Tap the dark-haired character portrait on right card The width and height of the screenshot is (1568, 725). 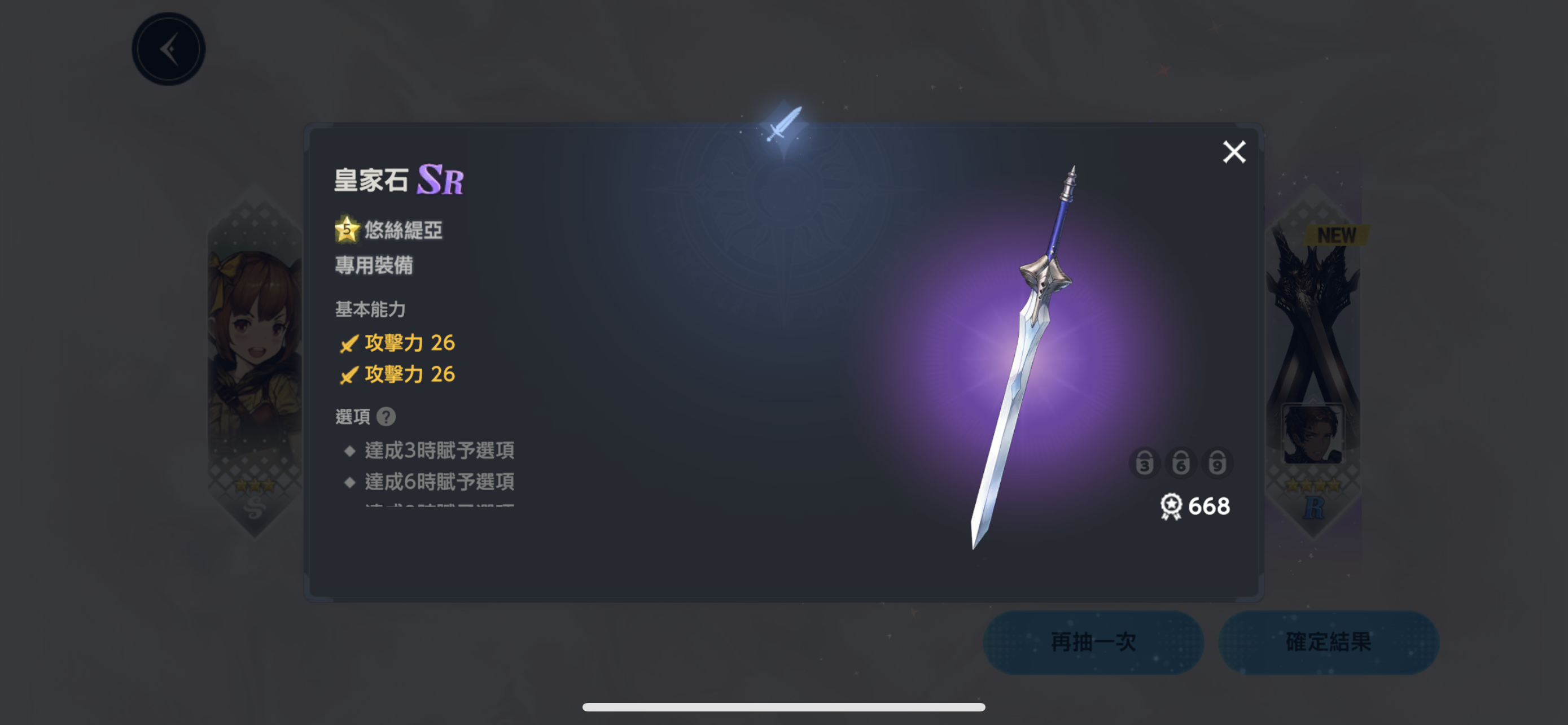click(1312, 434)
